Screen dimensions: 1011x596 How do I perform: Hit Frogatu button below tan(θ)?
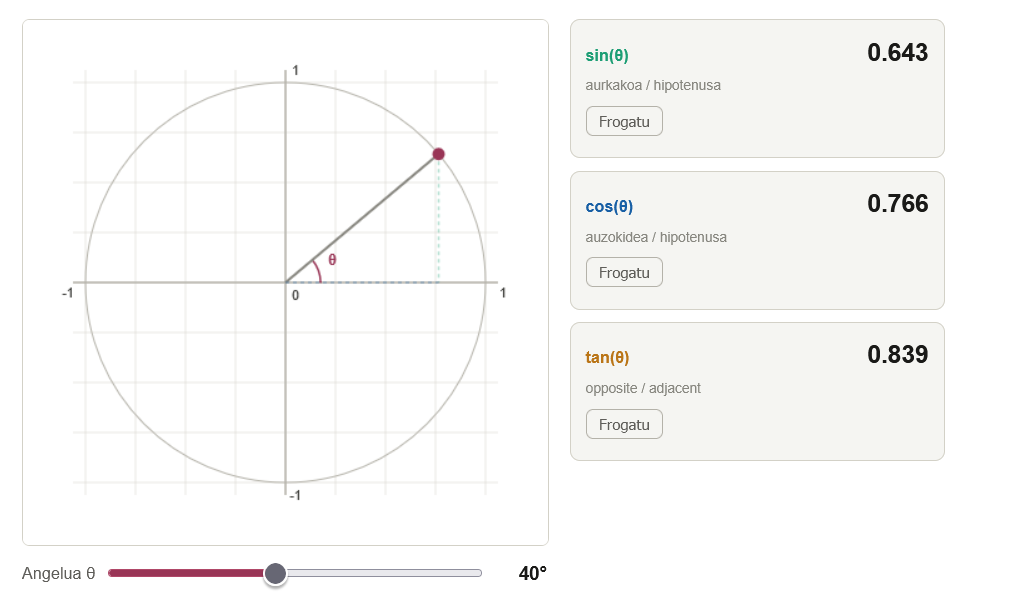tap(624, 424)
